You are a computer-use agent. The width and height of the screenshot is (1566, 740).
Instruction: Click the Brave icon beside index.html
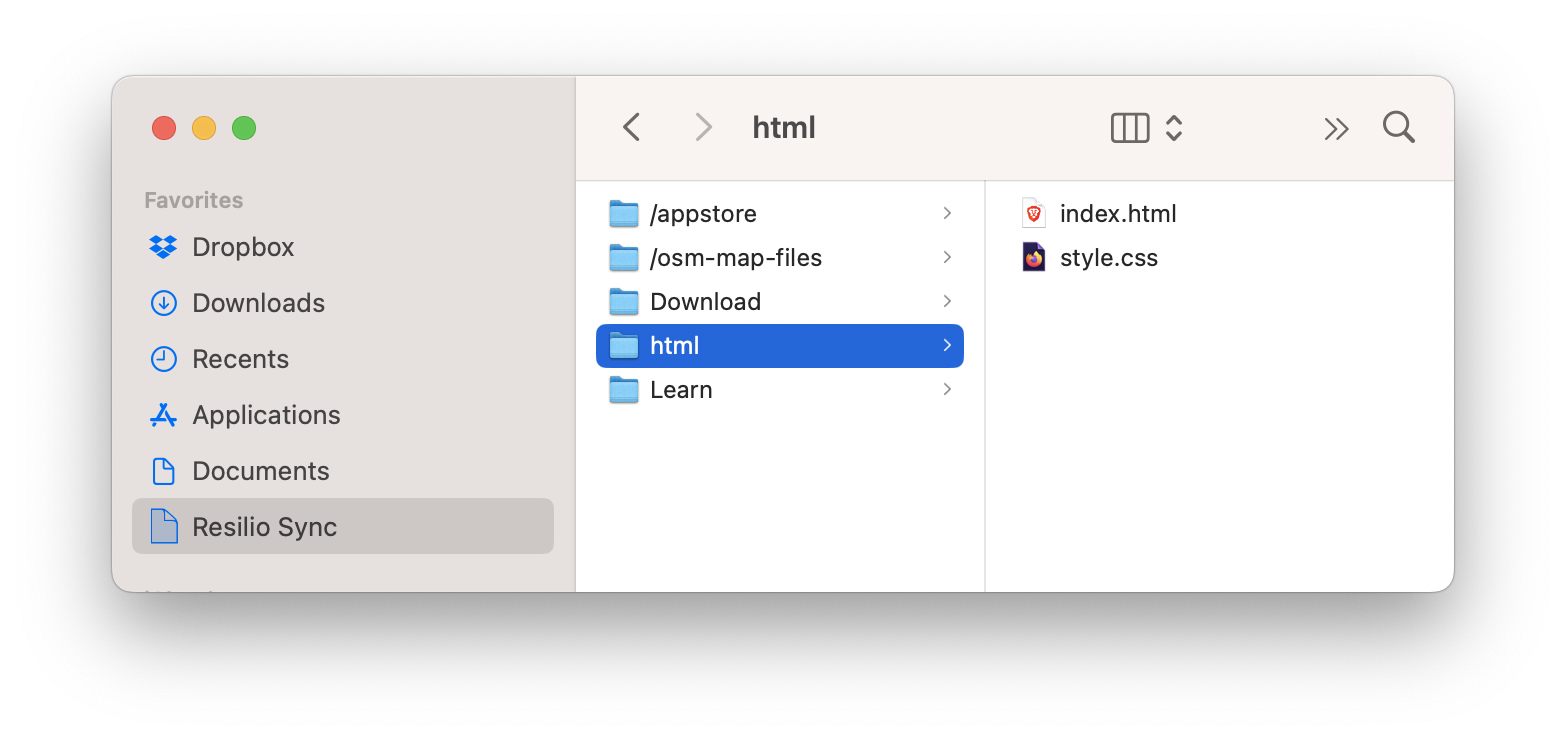click(x=1034, y=213)
